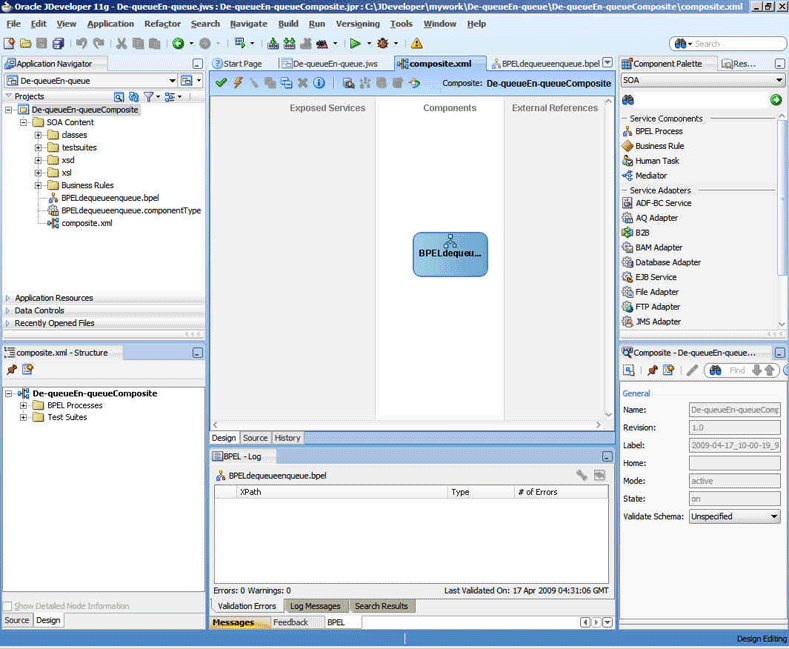Switch Structure panel to Source view

[17, 620]
